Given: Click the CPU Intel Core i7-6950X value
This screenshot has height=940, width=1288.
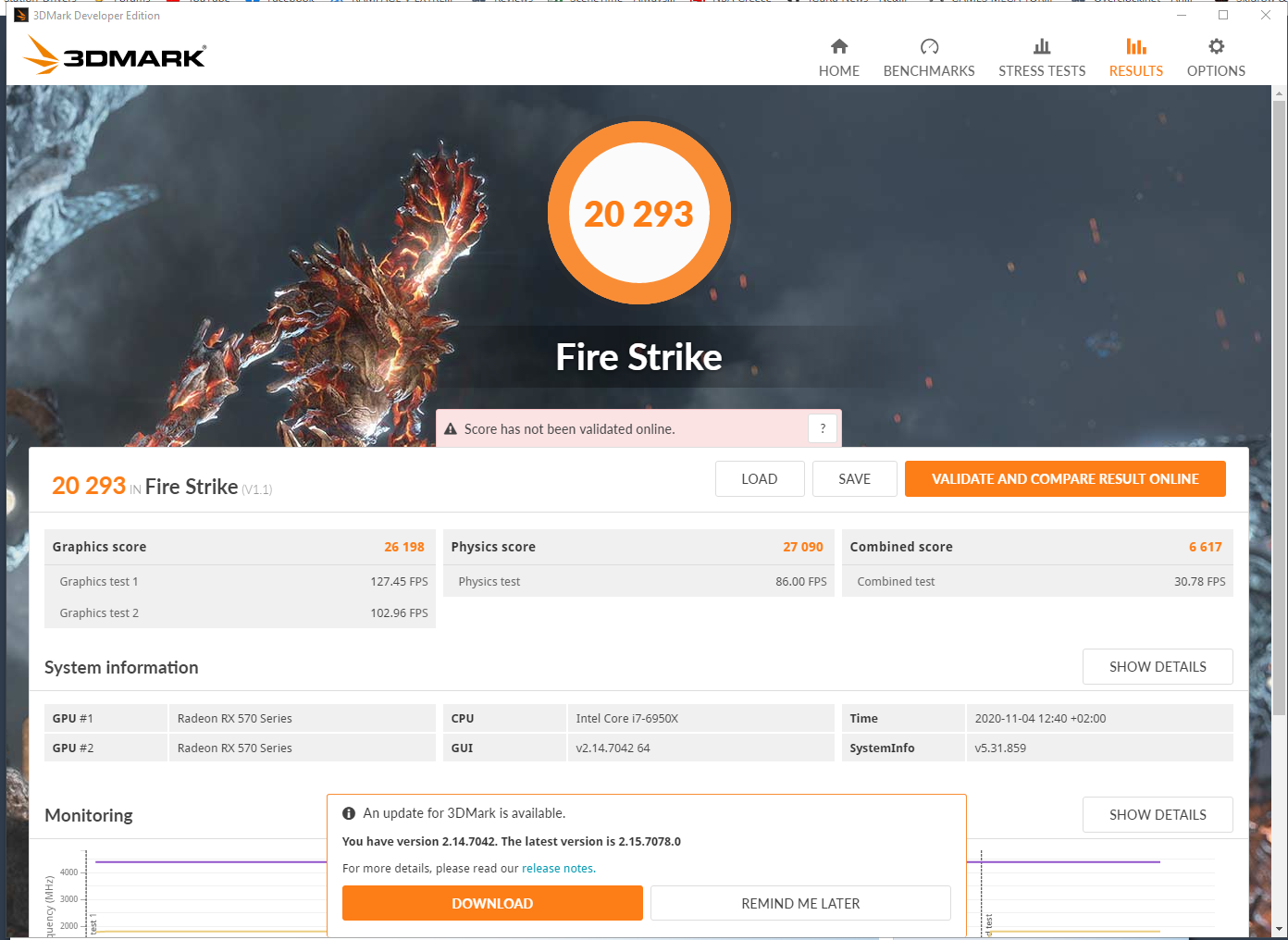Looking at the screenshot, I should click(x=627, y=718).
